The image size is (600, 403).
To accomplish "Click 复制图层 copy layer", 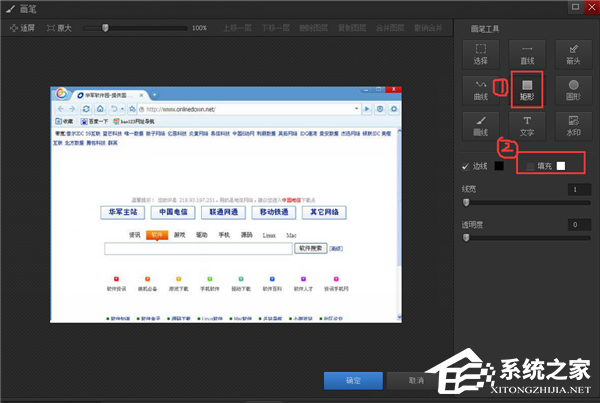I will tap(352, 28).
